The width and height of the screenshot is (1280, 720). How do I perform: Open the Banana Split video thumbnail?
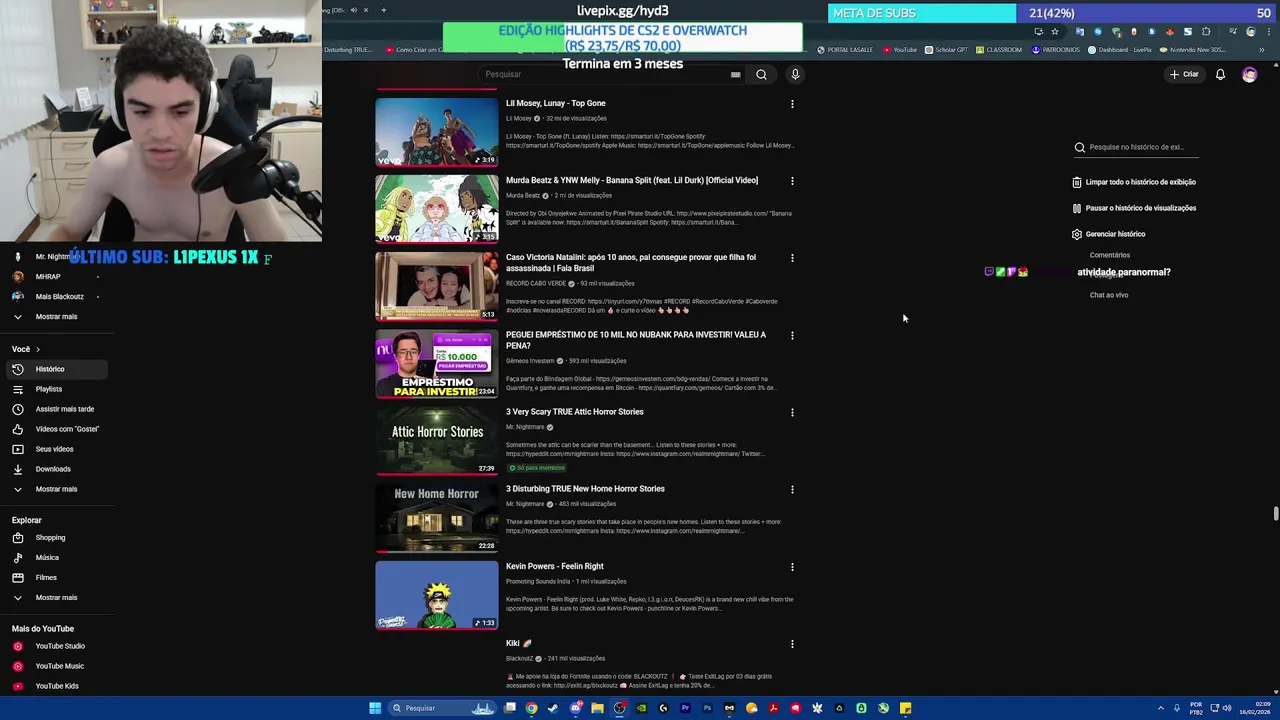436,209
